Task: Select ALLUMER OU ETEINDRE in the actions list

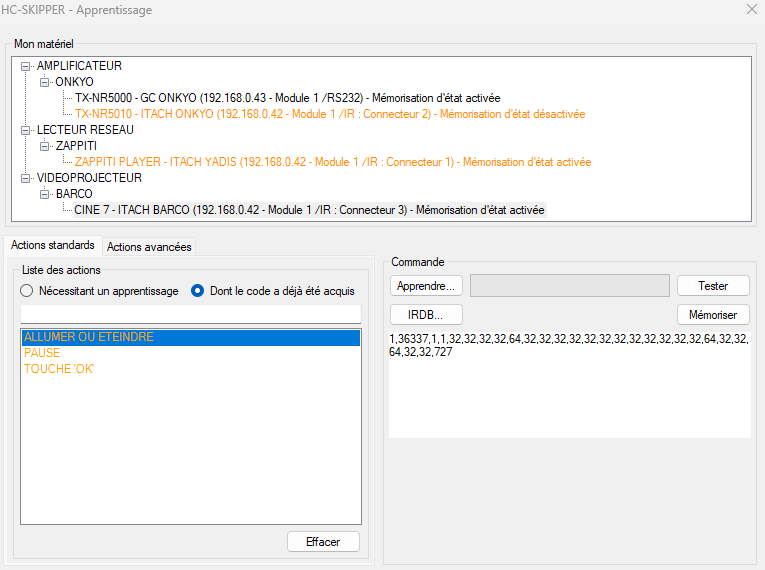Action: [x=191, y=337]
